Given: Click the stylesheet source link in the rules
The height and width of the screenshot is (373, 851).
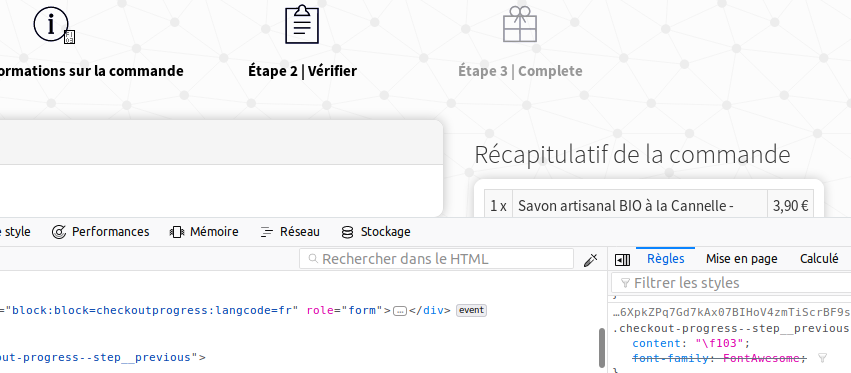Looking at the screenshot, I should (x=731, y=312).
